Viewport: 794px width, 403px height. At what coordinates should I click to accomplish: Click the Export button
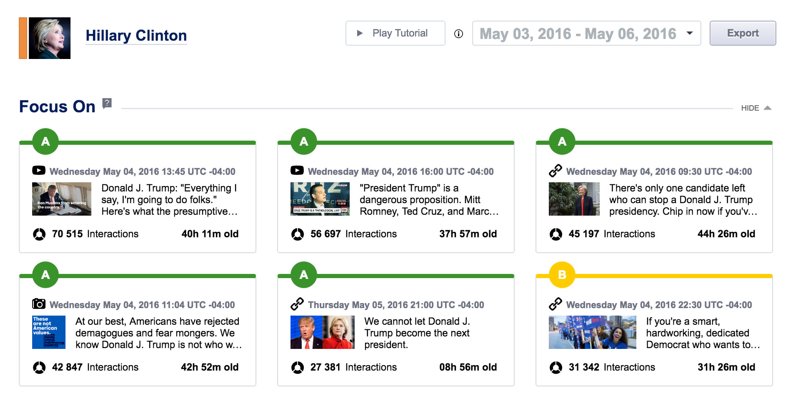pos(743,33)
